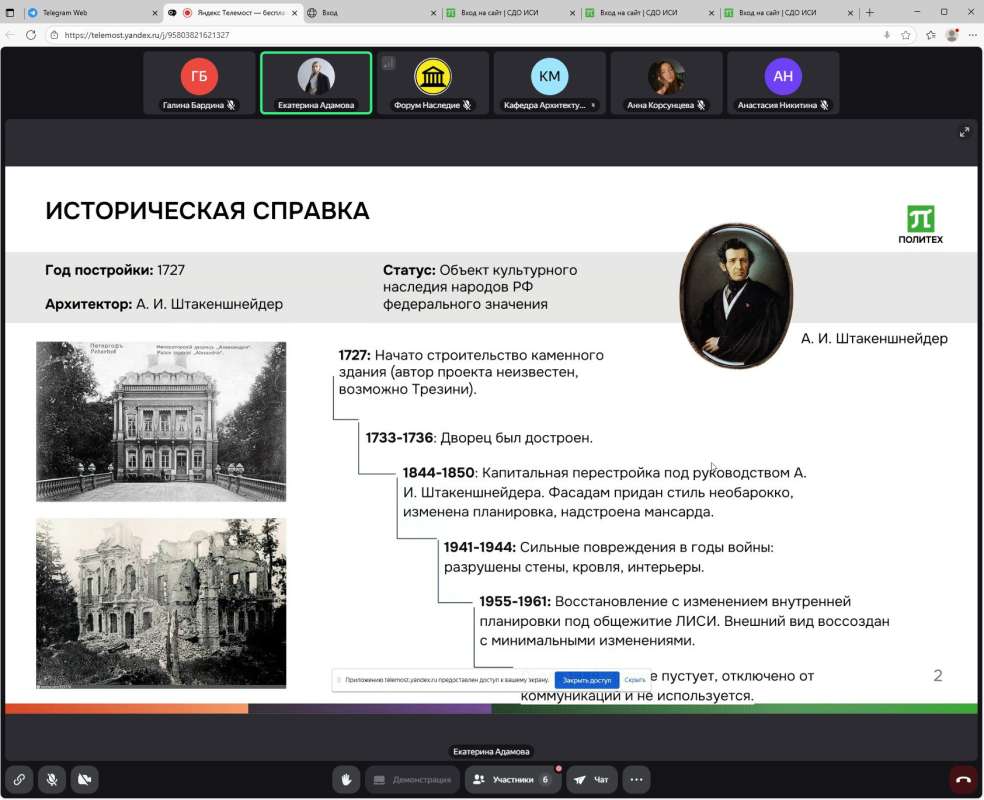984x800 pixels.
Task: Expand shared presentation to fullscreen
Action: click(x=964, y=132)
